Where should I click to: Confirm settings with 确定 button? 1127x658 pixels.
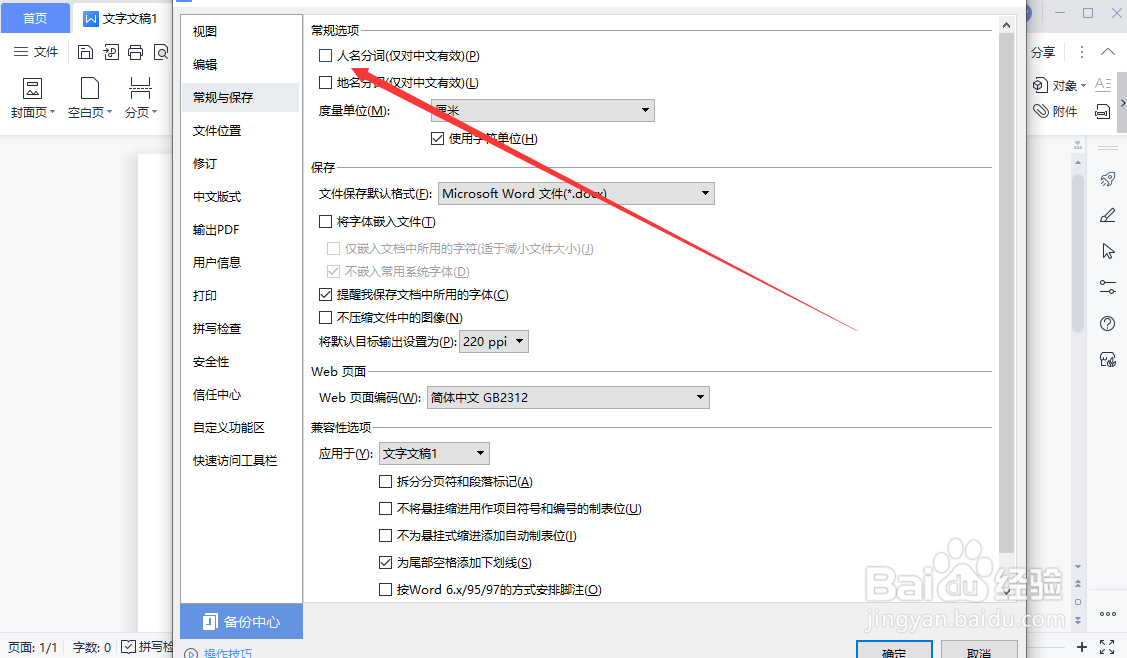point(894,650)
